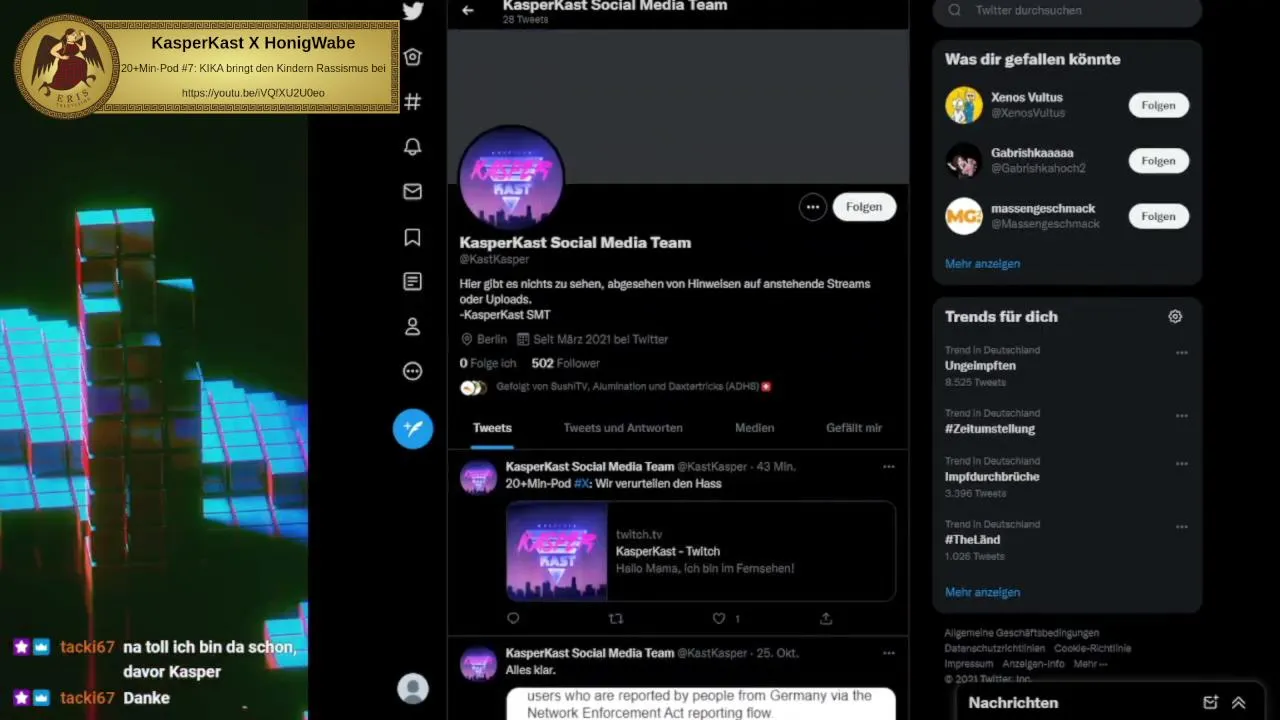Image resolution: width=1280 pixels, height=720 pixels.
Task: Click Mehr anzeigen under Trends
Action: (x=983, y=592)
